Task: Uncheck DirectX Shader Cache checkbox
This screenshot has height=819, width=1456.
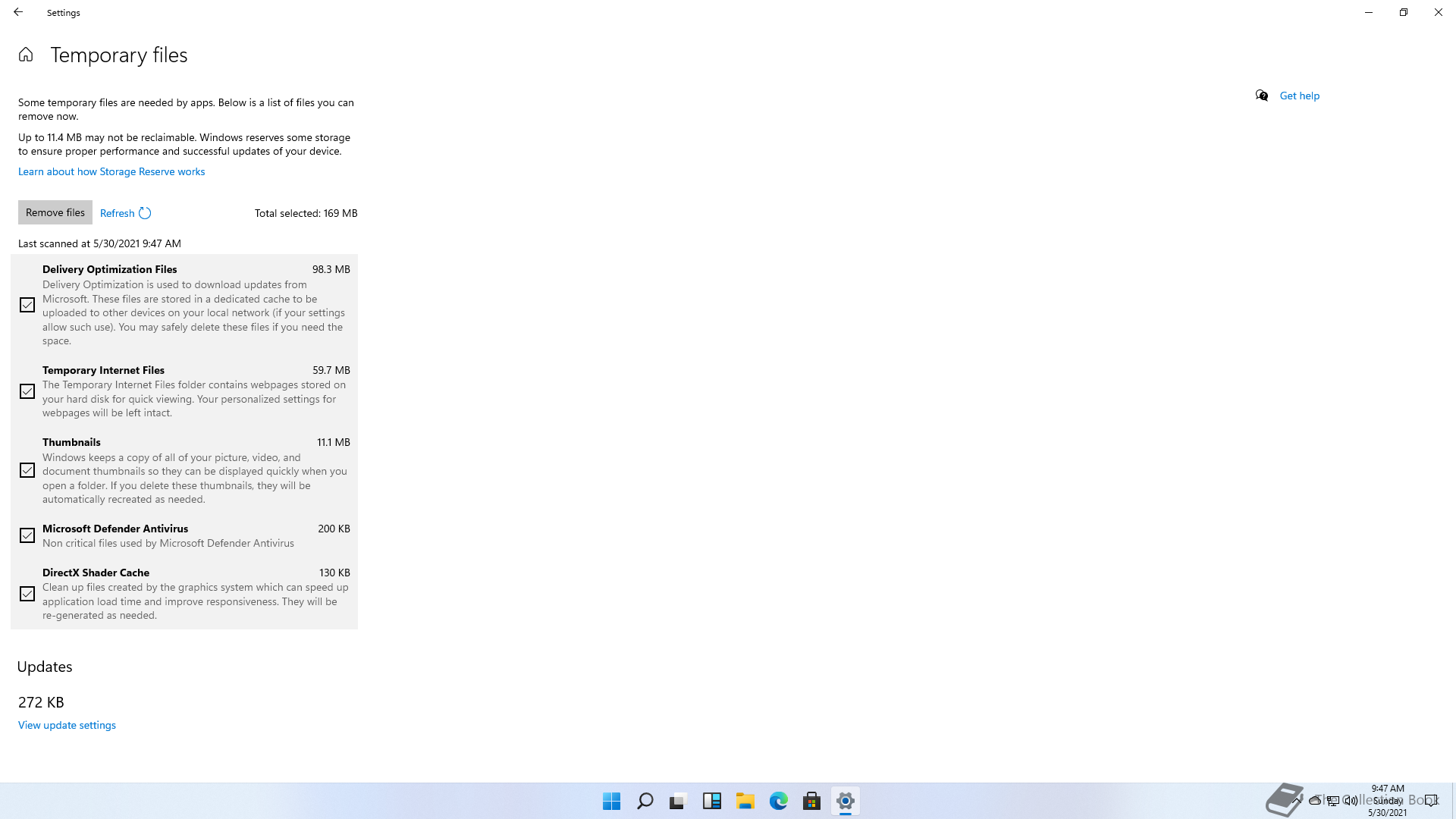Action: (x=27, y=594)
